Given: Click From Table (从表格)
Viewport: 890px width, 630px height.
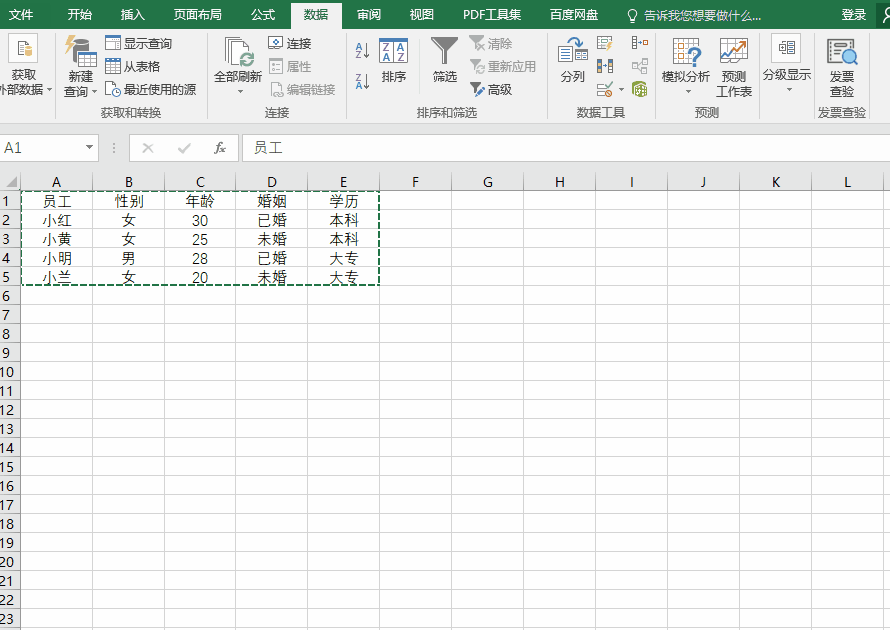Looking at the screenshot, I should pyautogui.click(x=133, y=66).
